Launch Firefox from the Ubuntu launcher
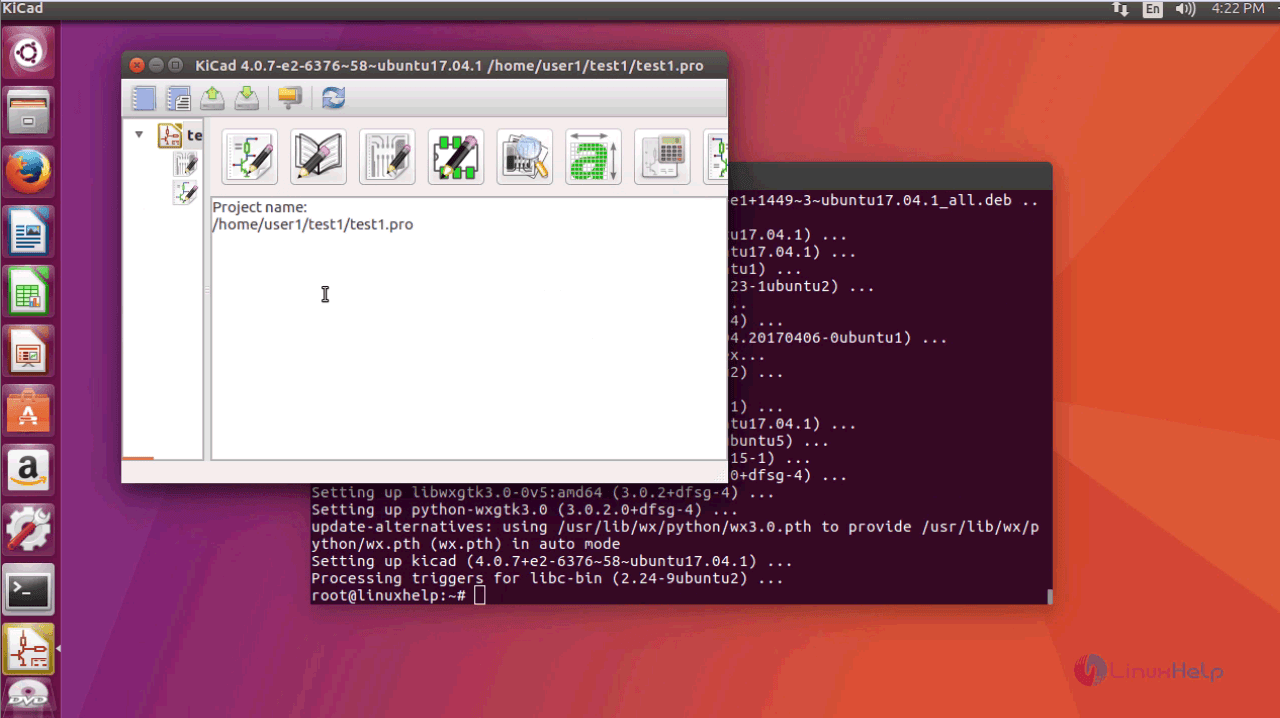1280x718 pixels. (x=30, y=172)
